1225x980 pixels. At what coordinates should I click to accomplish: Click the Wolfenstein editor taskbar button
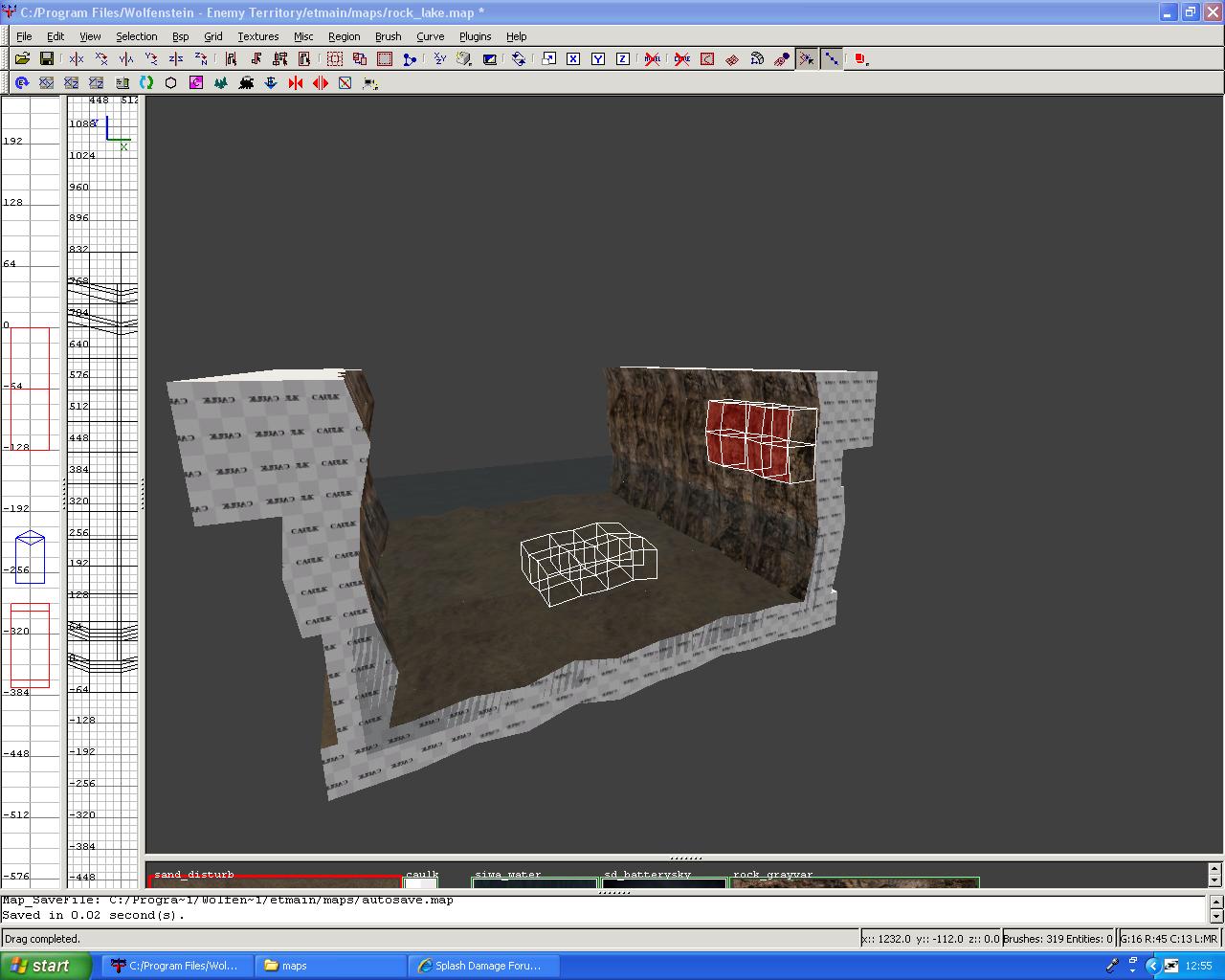point(178,966)
